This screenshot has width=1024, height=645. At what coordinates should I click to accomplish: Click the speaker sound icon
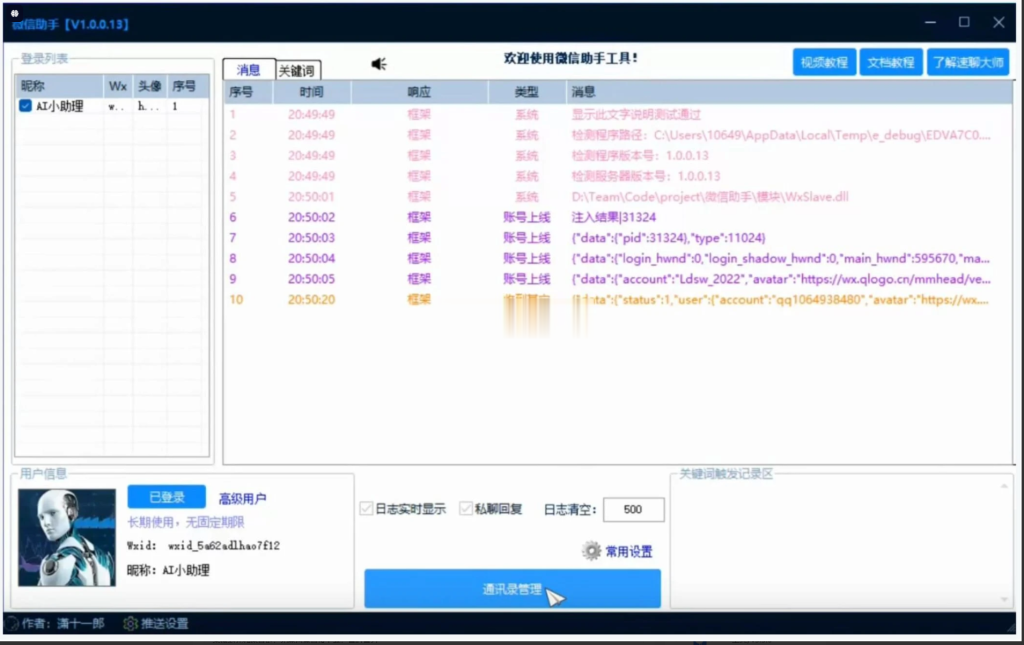(379, 63)
